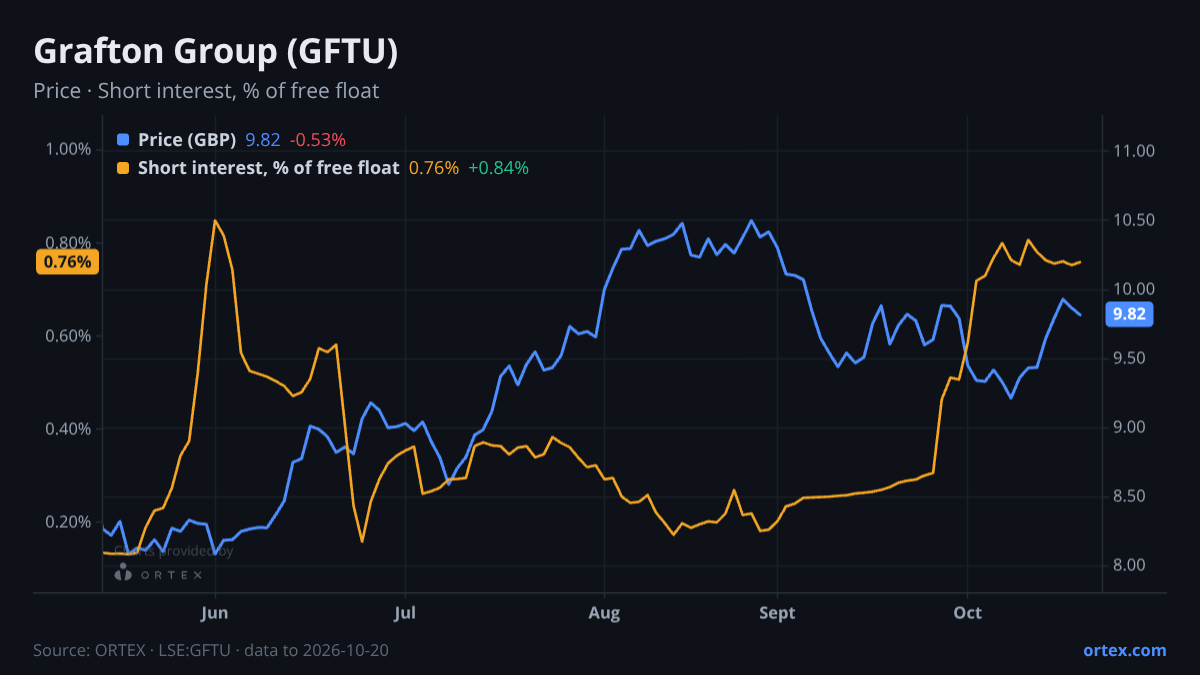
Task: Click the 1.00% left axis label
Action: pyautogui.click(x=68, y=149)
